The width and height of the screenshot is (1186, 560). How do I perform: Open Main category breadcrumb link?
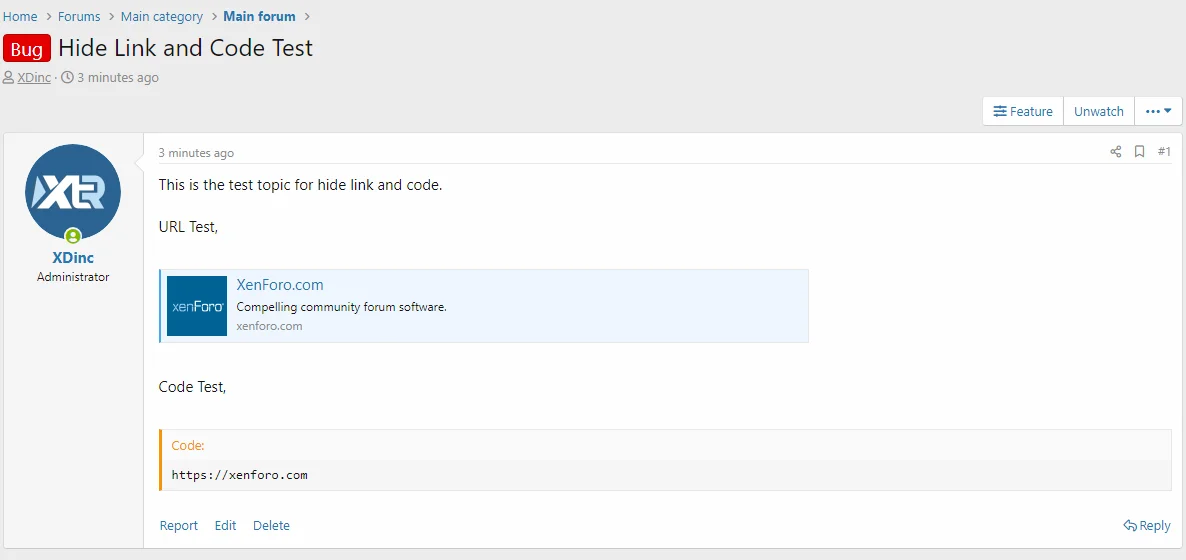click(161, 17)
